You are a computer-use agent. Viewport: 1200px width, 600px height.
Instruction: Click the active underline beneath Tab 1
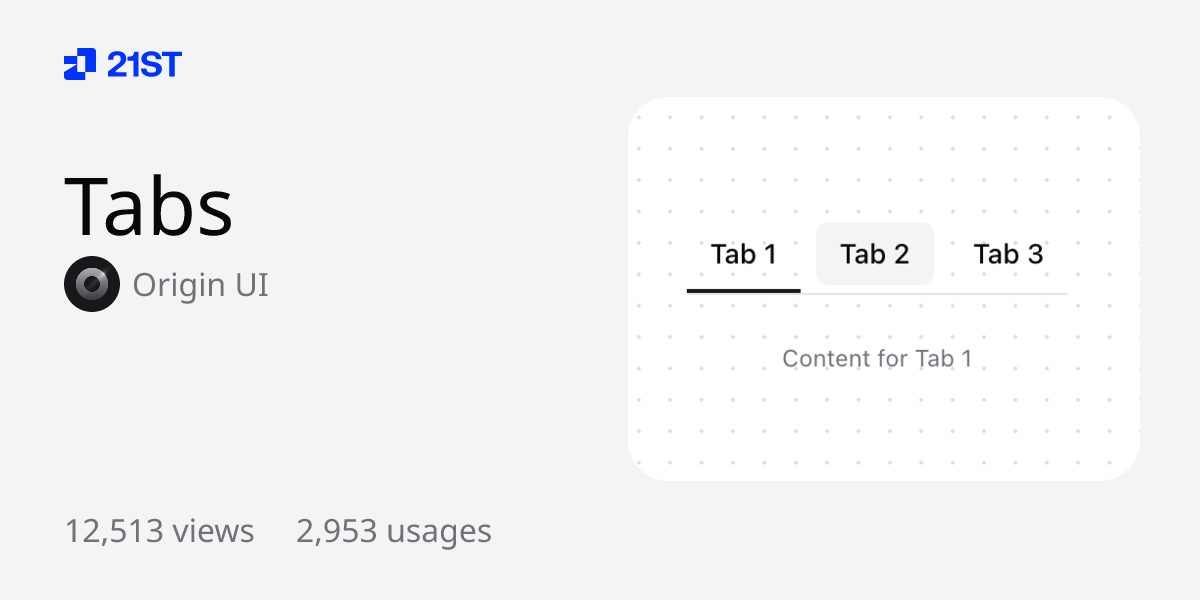(743, 290)
